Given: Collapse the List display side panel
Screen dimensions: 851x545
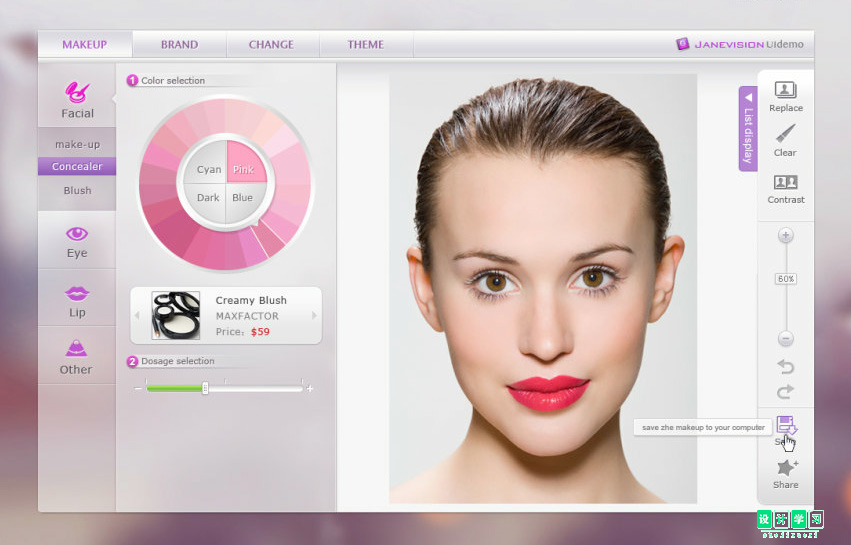Looking at the screenshot, I should pos(748,129).
